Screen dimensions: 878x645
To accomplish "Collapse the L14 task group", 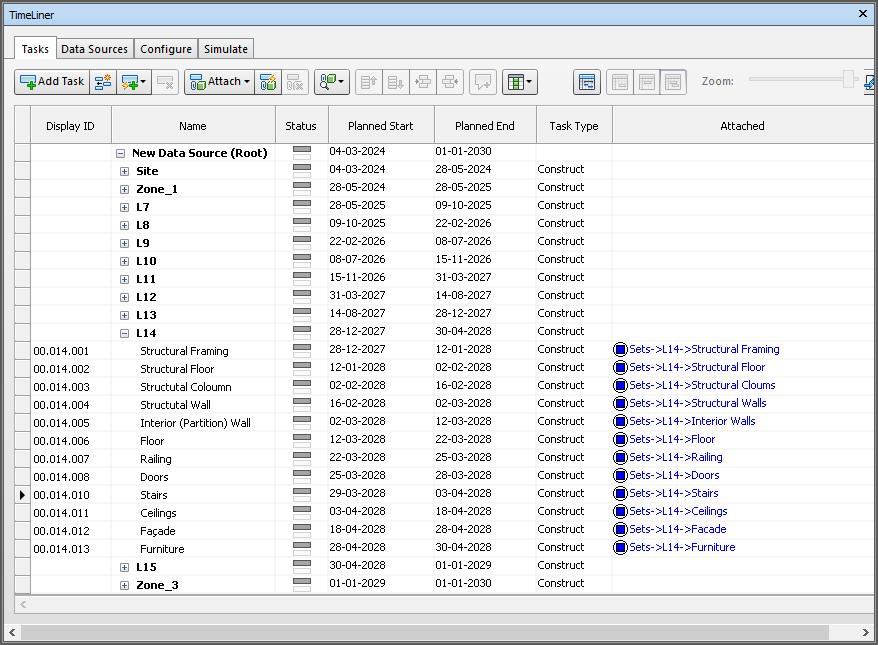I will (124, 333).
